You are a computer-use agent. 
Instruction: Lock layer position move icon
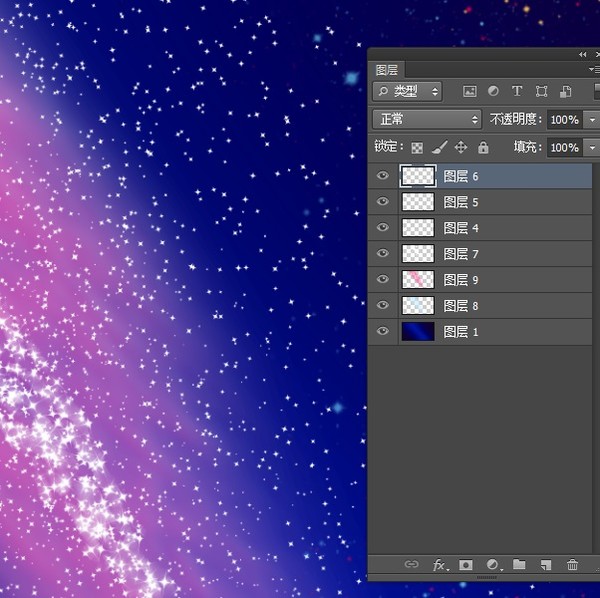(461, 147)
